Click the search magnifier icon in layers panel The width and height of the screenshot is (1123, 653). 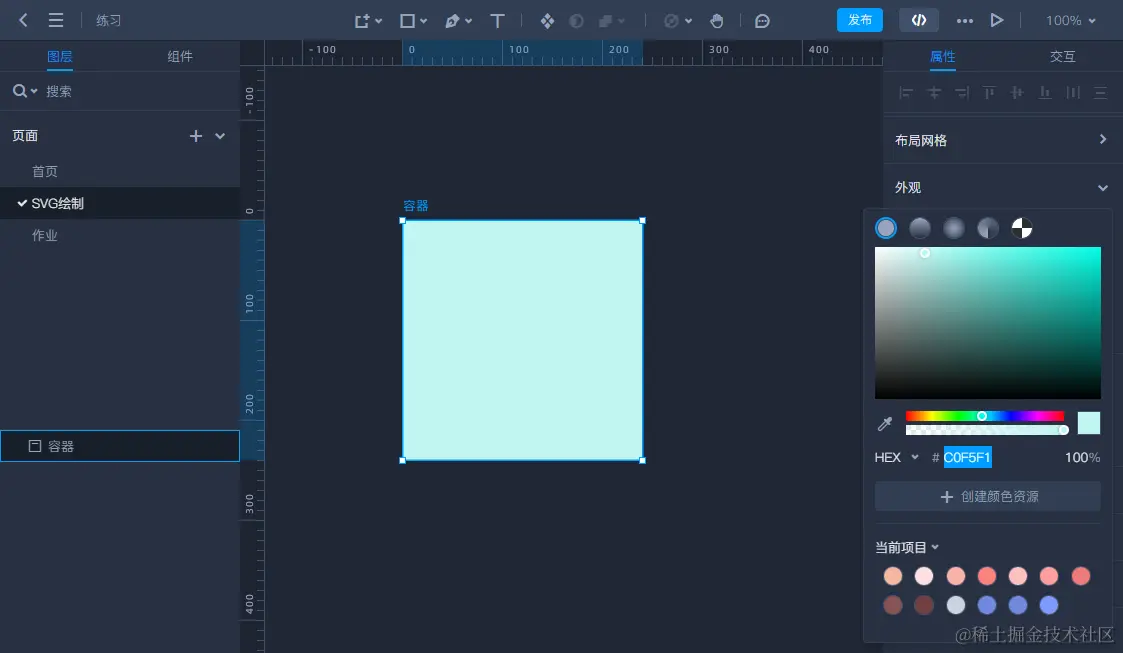(19, 91)
